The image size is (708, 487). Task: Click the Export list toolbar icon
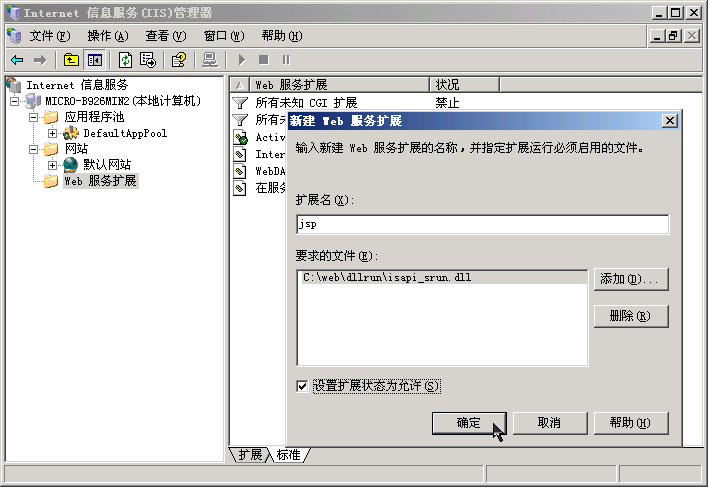[148, 60]
